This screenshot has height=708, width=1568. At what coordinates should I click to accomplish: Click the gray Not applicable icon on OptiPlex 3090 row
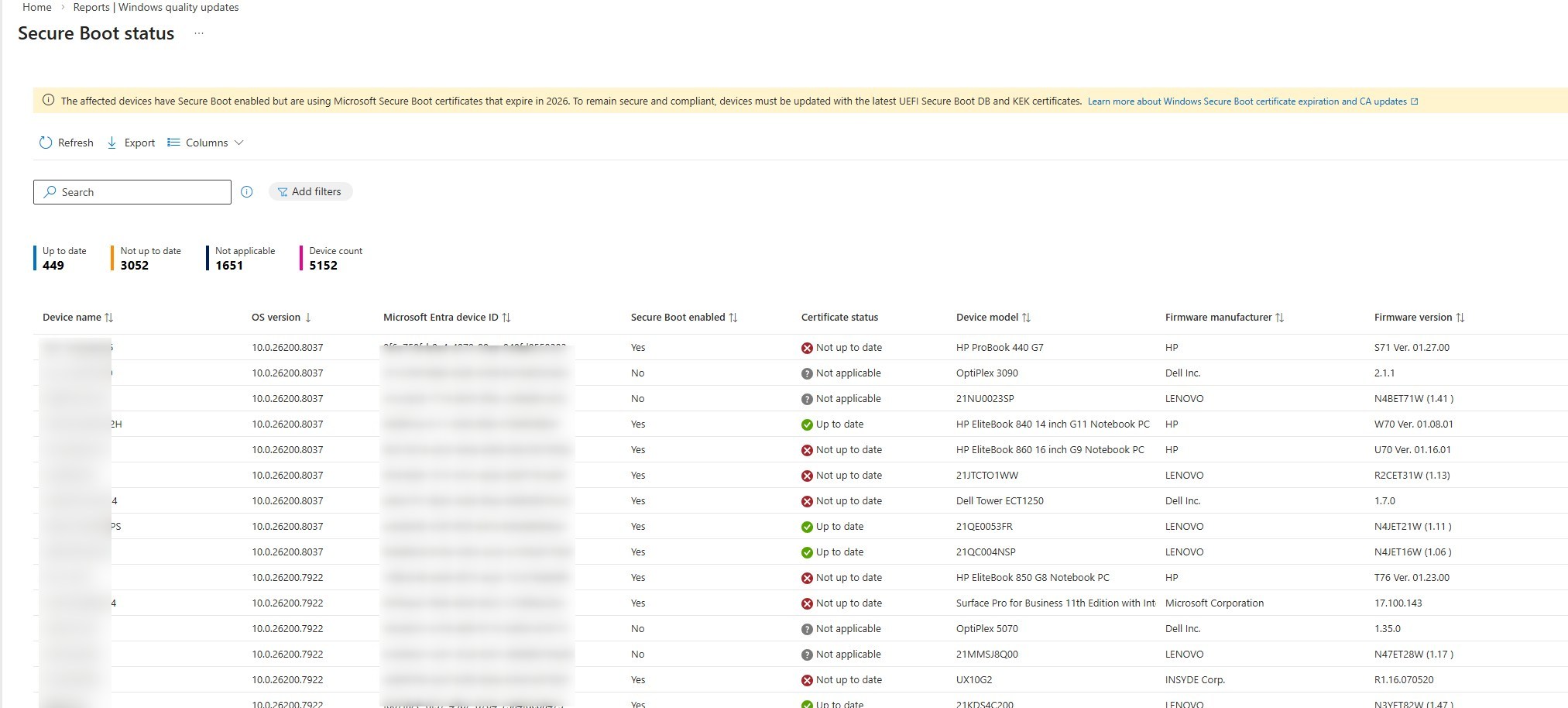806,373
